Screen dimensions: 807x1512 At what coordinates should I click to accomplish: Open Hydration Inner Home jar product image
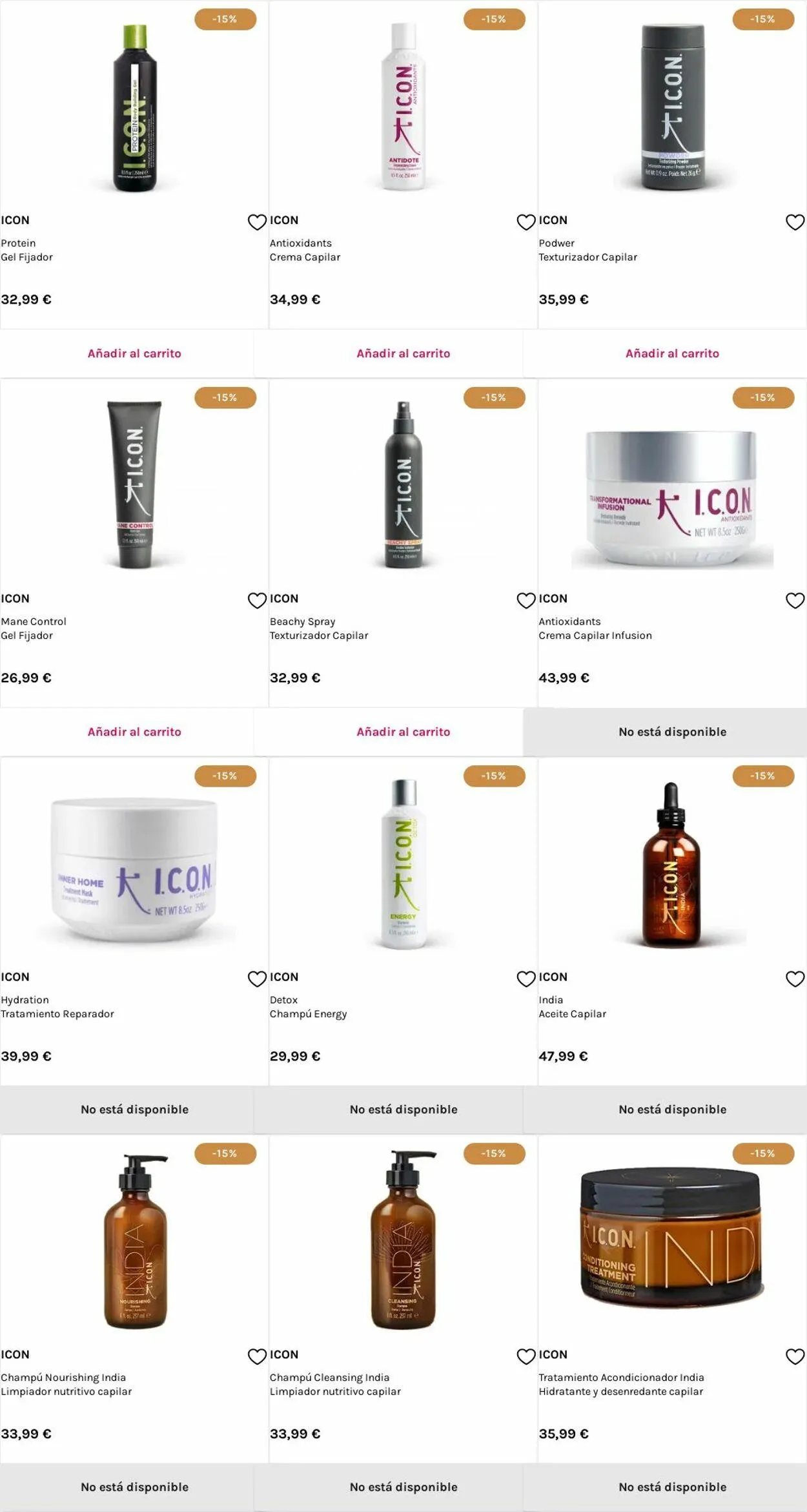[x=134, y=869]
